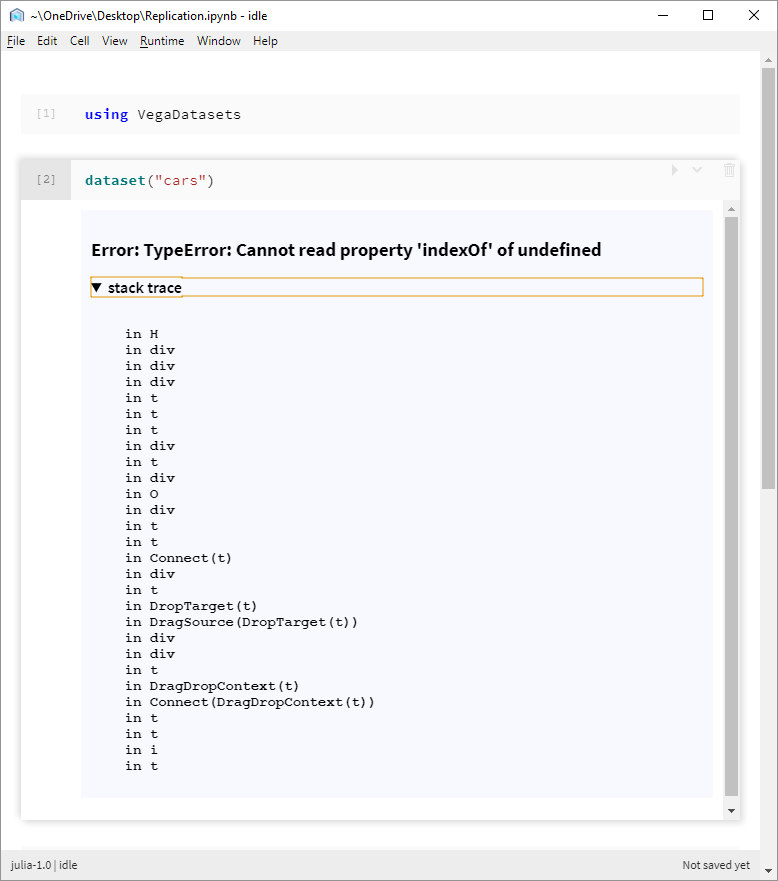Select the [1] cell execution counter
The height and width of the screenshot is (881, 778).
click(46, 114)
